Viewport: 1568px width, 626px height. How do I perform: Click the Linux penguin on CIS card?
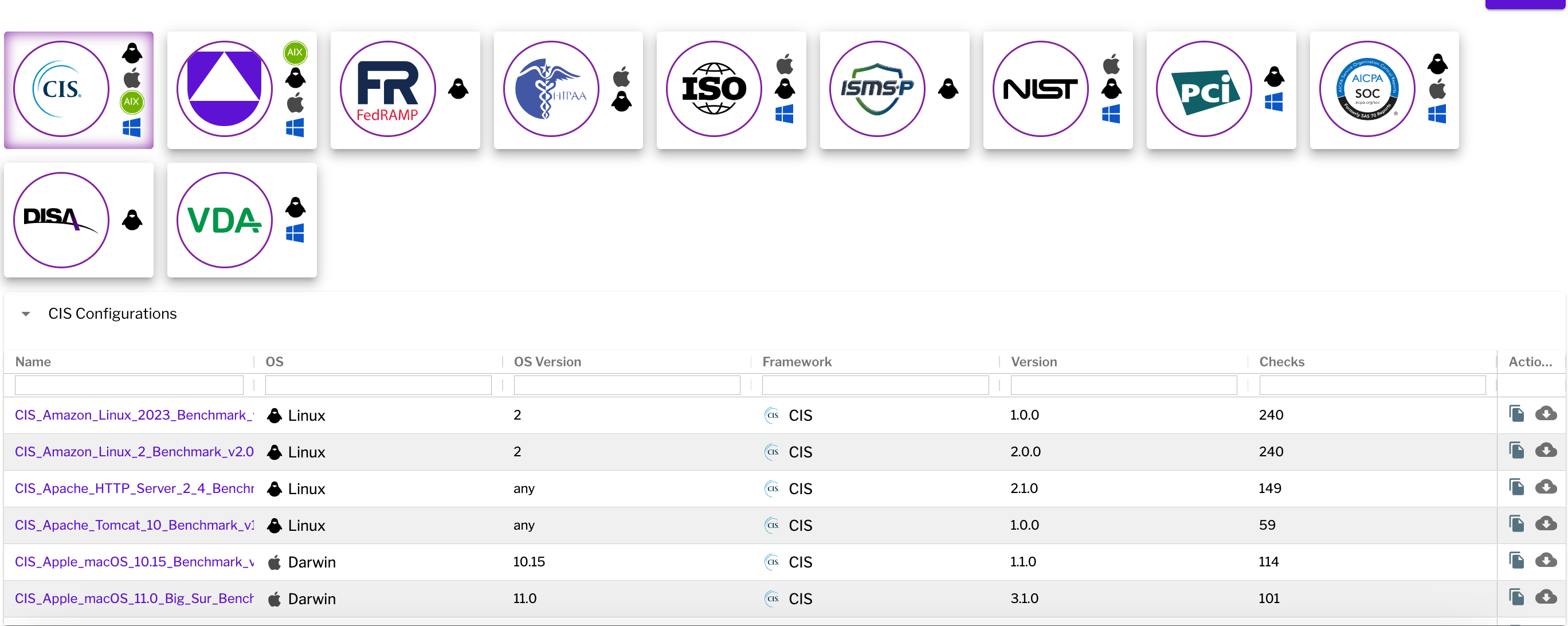131,53
